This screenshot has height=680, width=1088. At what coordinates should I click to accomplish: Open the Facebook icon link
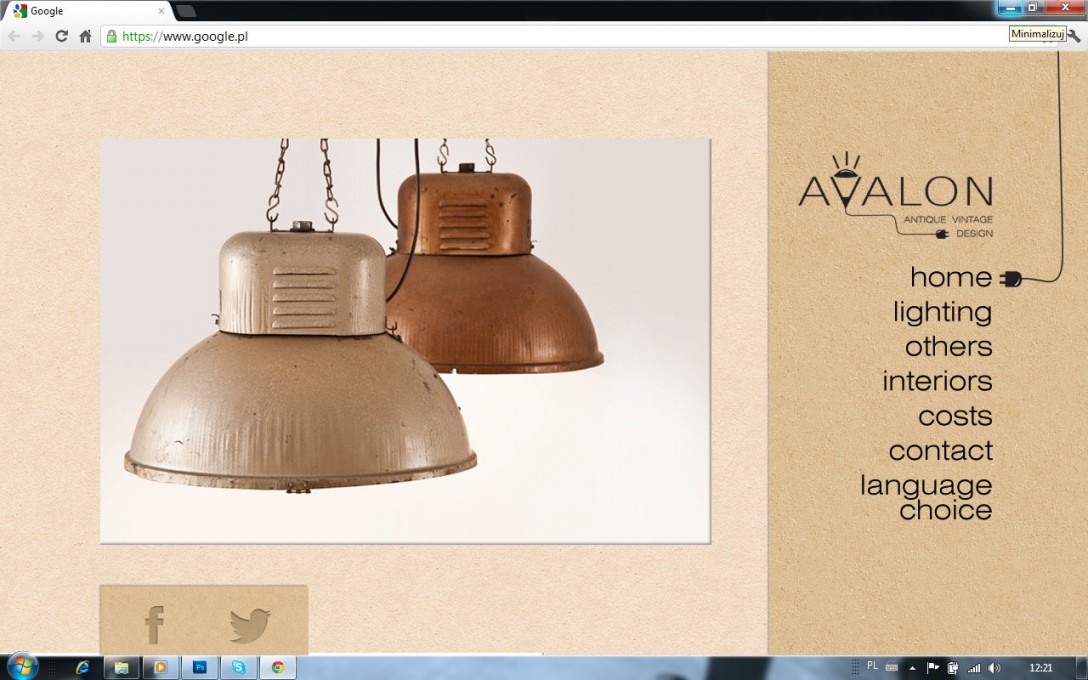point(154,625)
